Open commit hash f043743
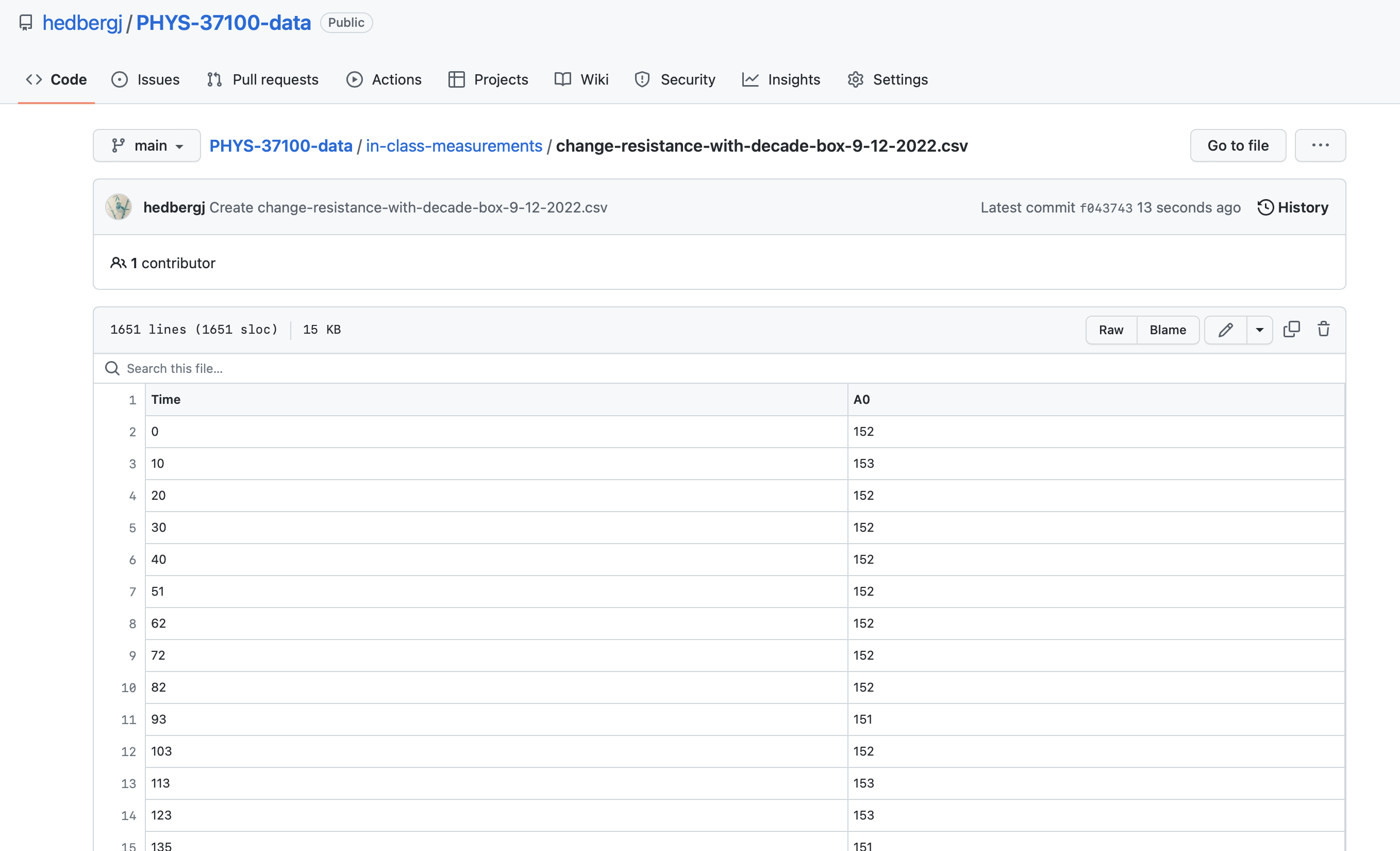The image size is (1400, 851). point(1106,208)
